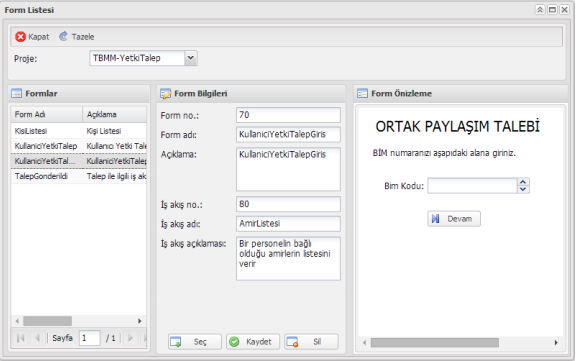Click the Açıklama text area
577x361 pixels.
[x=288, y=169]
